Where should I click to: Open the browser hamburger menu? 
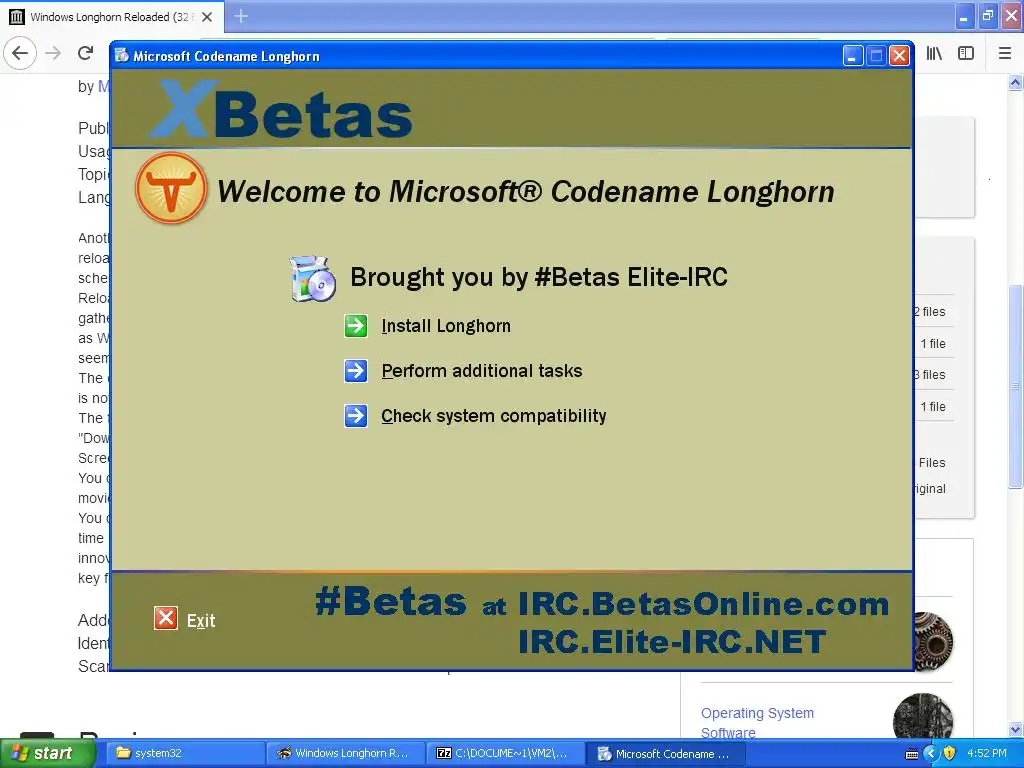pos(1005,54)
